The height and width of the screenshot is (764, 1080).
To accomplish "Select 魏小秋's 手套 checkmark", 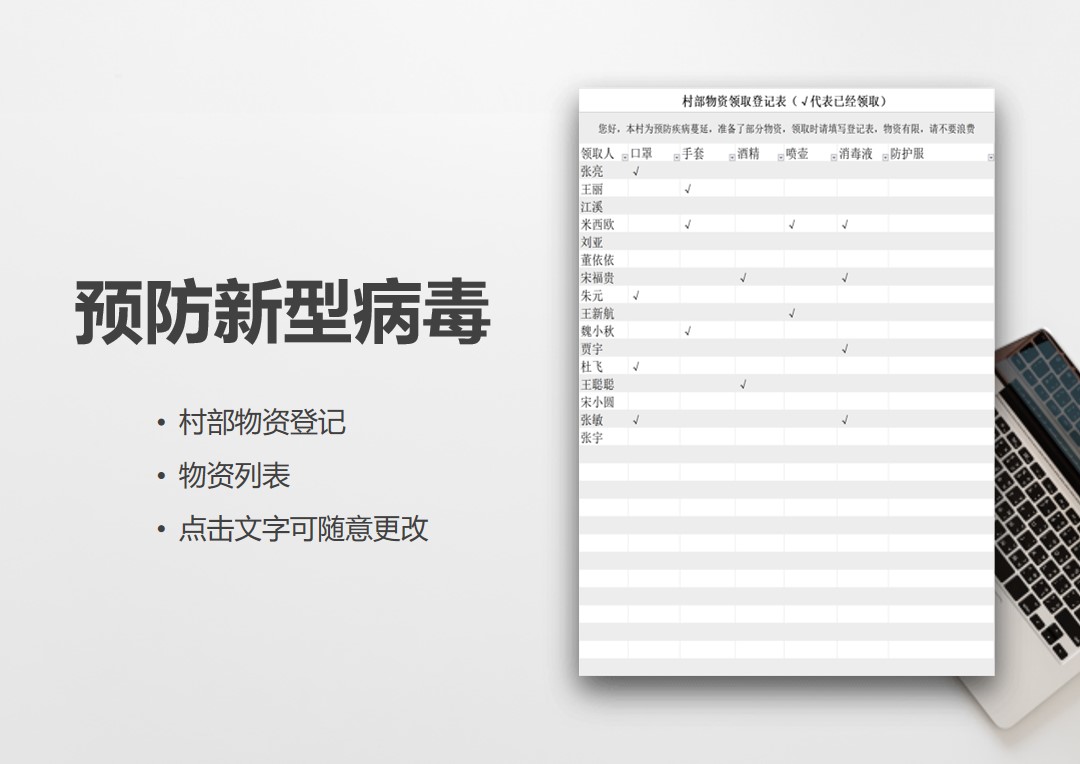I will coord(687,330).
